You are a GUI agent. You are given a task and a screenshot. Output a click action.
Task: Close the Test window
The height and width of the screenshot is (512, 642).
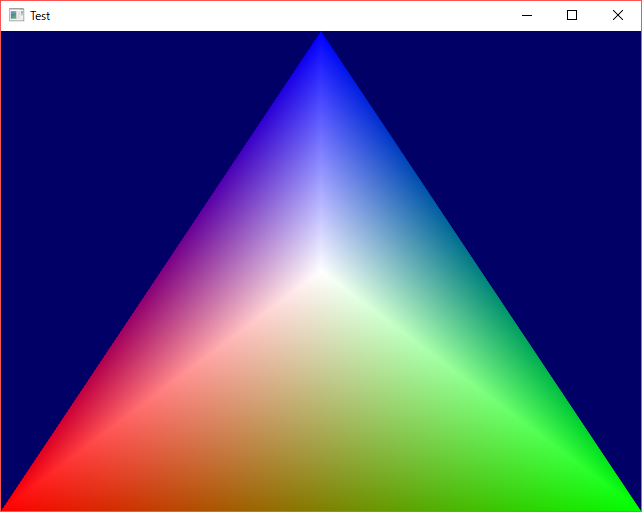pos(618,15)
